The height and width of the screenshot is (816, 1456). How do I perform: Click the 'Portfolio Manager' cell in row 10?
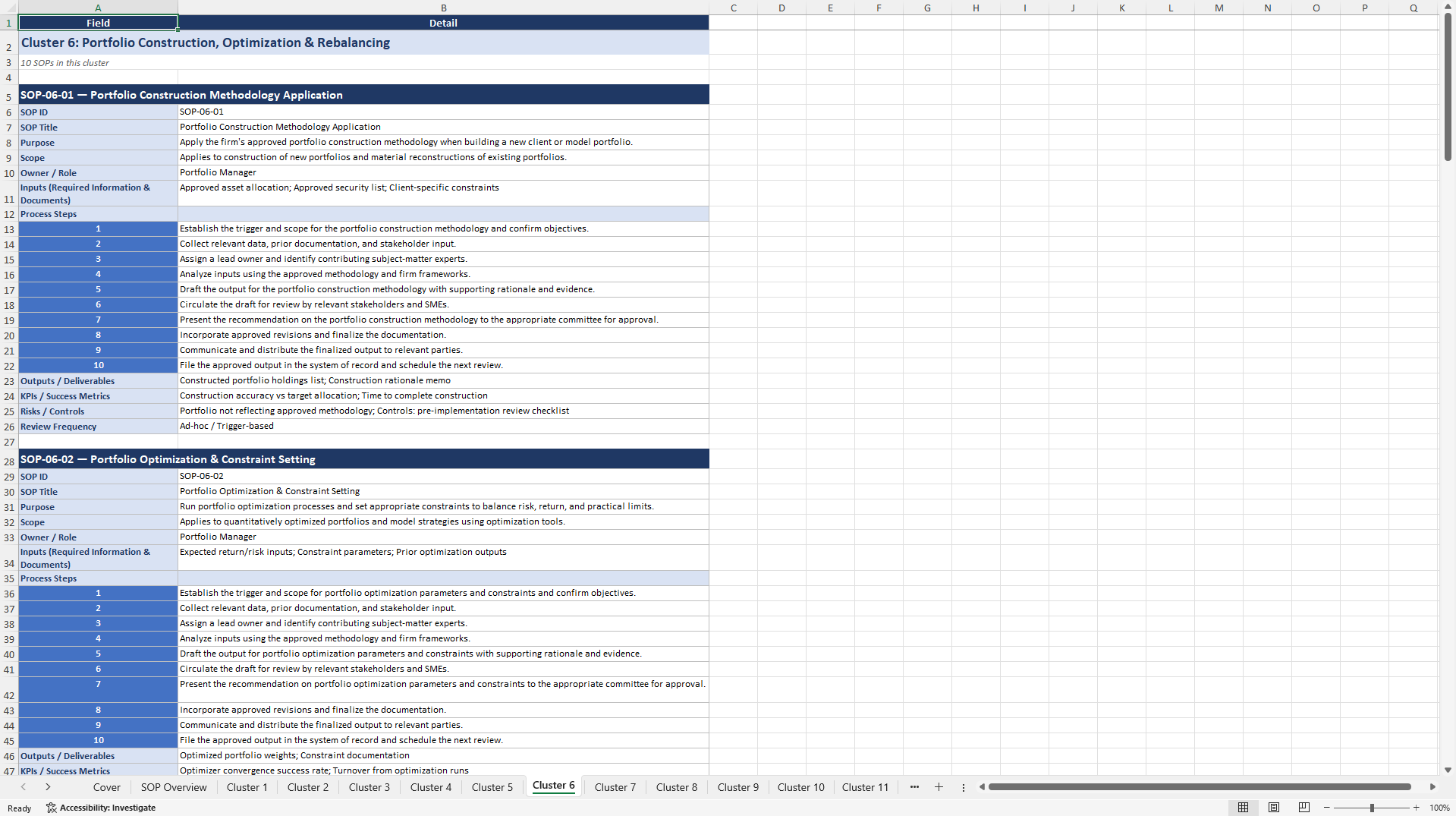[443, 172]
